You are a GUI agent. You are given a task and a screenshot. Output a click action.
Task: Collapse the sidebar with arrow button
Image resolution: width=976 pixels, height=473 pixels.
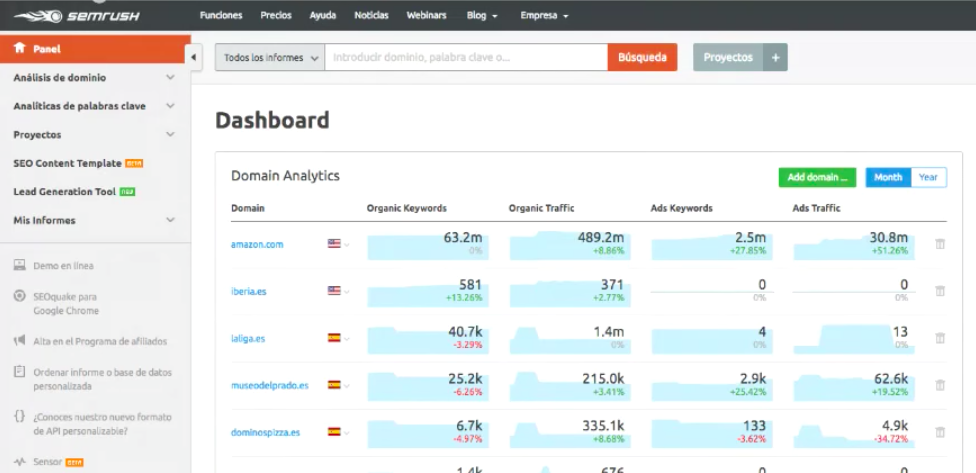[194, 57]
